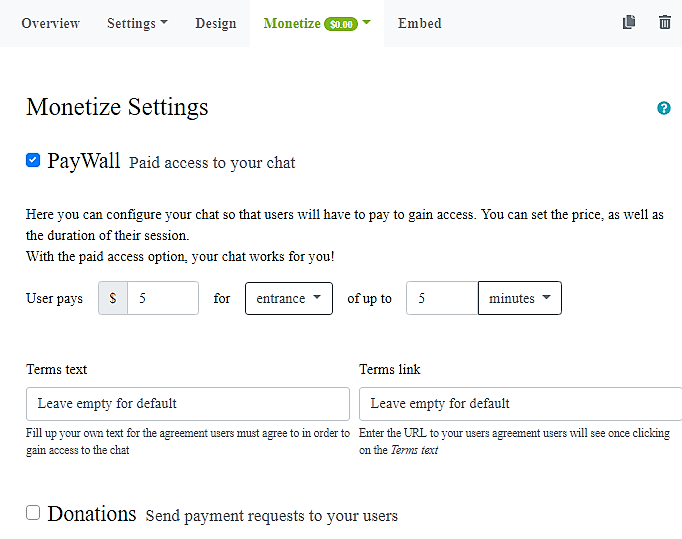Click the Terms text input field
This screenshot has height=539, width=682.
188,404
